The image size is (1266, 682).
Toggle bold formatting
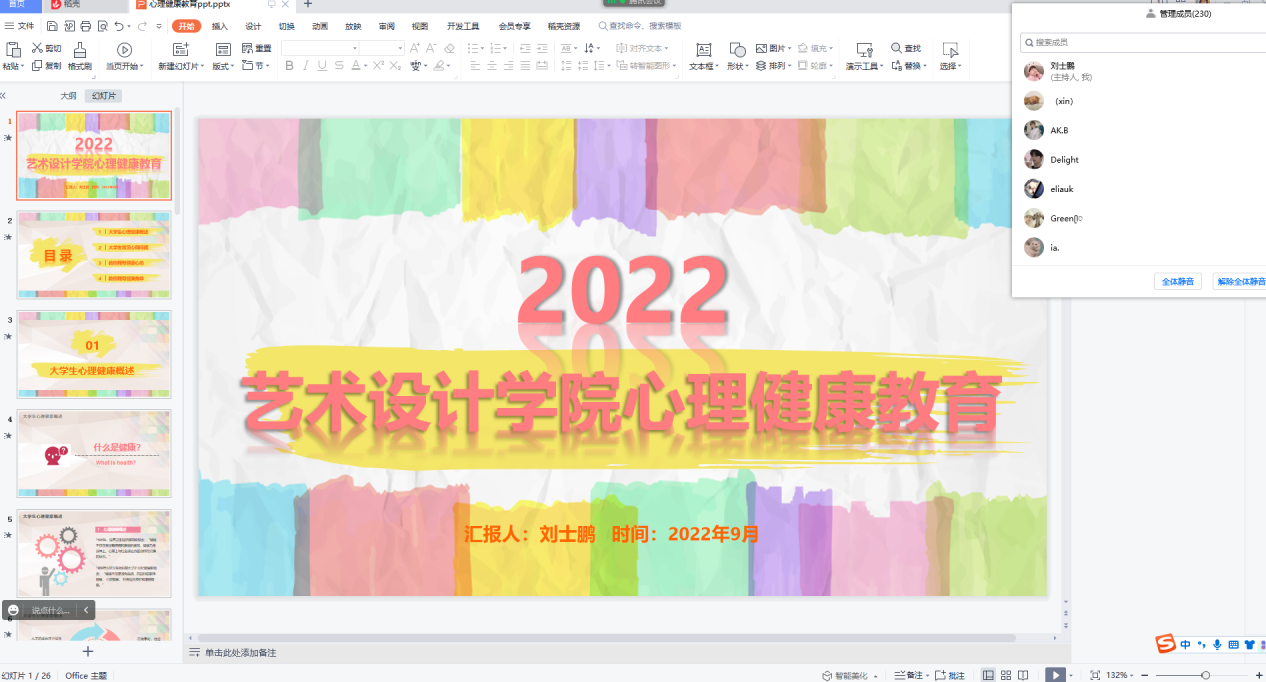click(289, 66)
